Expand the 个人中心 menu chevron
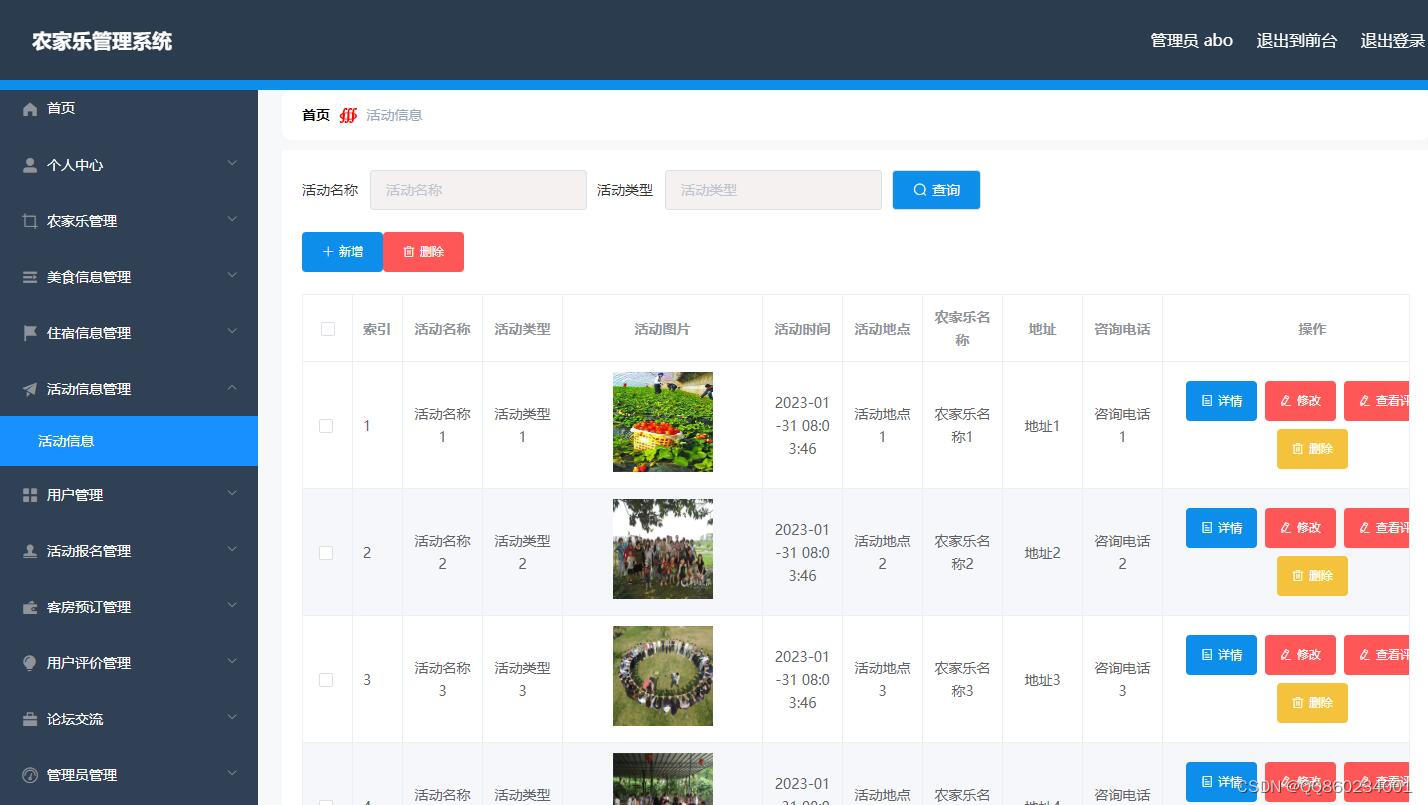Viewport: 1428px width, 805px height. (232, 163)
